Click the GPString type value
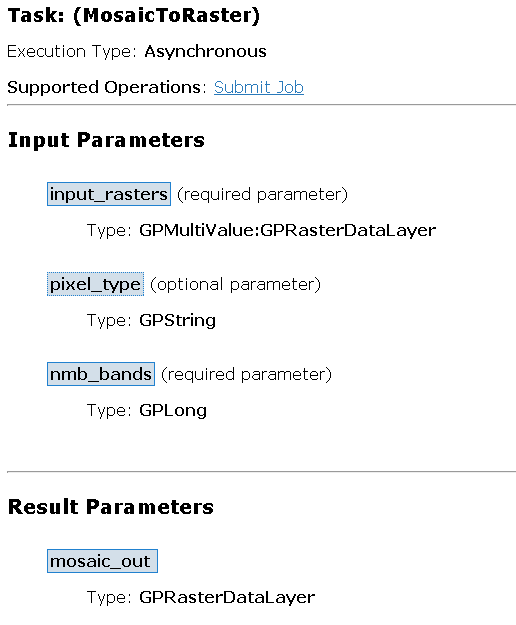 pyautogui.click(x=177, y=320)
